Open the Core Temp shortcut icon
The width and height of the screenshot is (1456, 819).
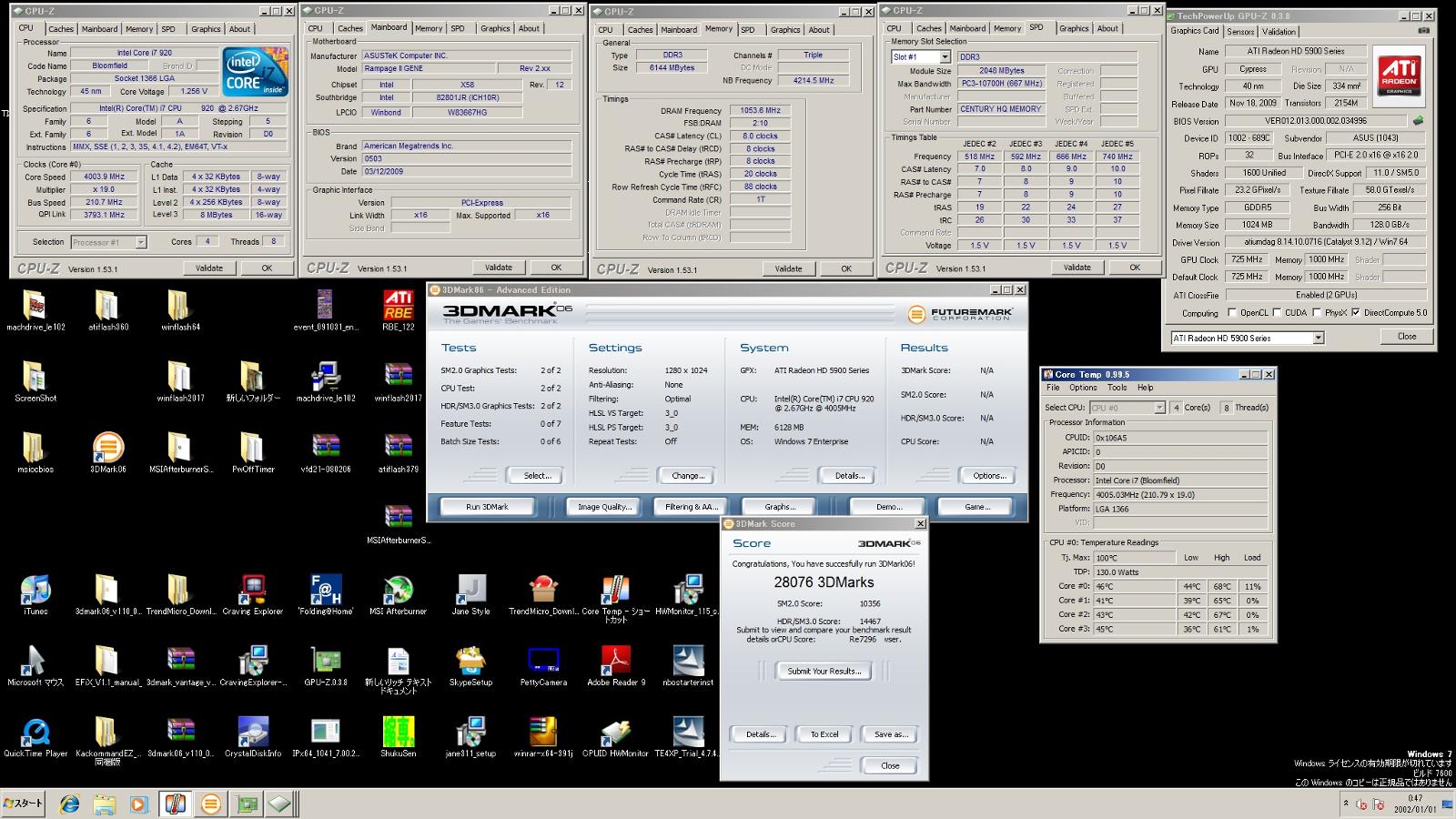coord(616,590)
